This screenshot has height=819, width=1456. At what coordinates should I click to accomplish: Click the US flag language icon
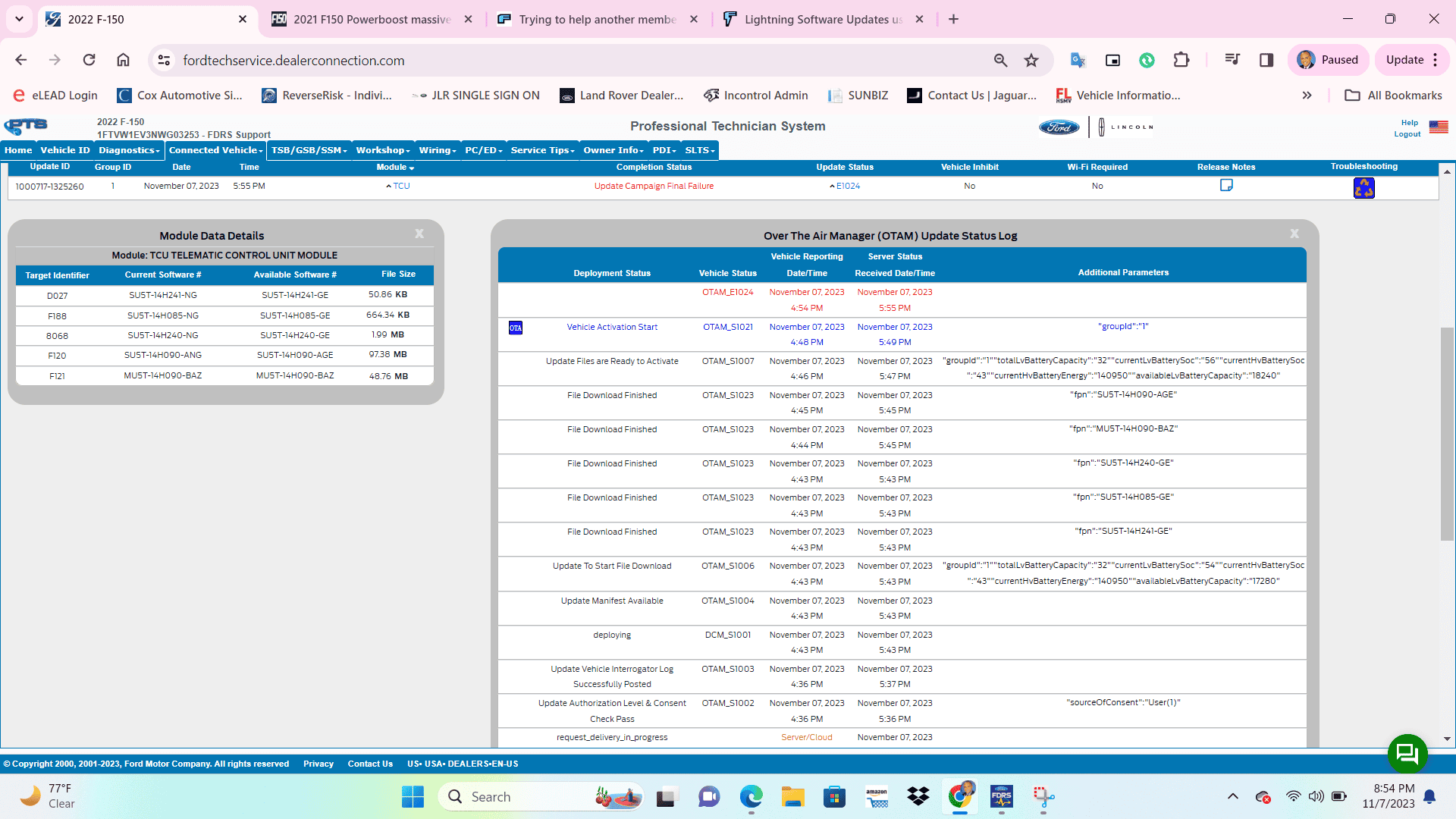[1439, 127]
